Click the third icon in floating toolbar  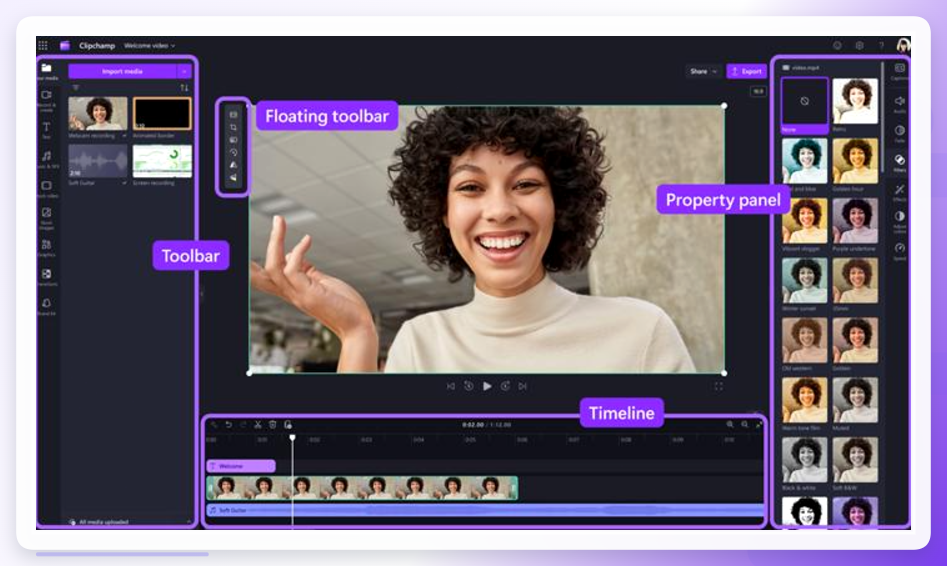coord(233,140)
